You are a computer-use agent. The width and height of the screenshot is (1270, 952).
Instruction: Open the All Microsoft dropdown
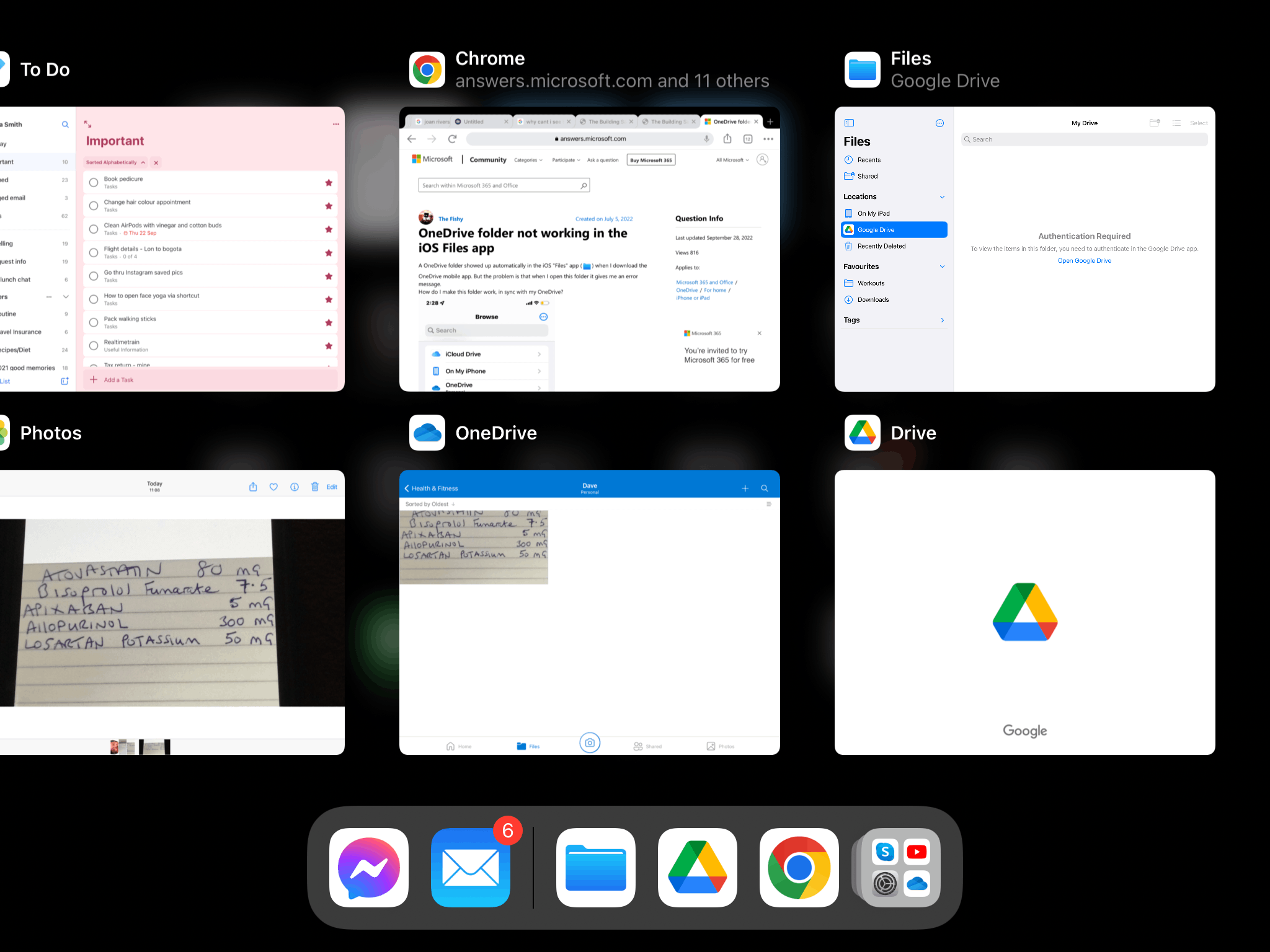tap(732, 160)
